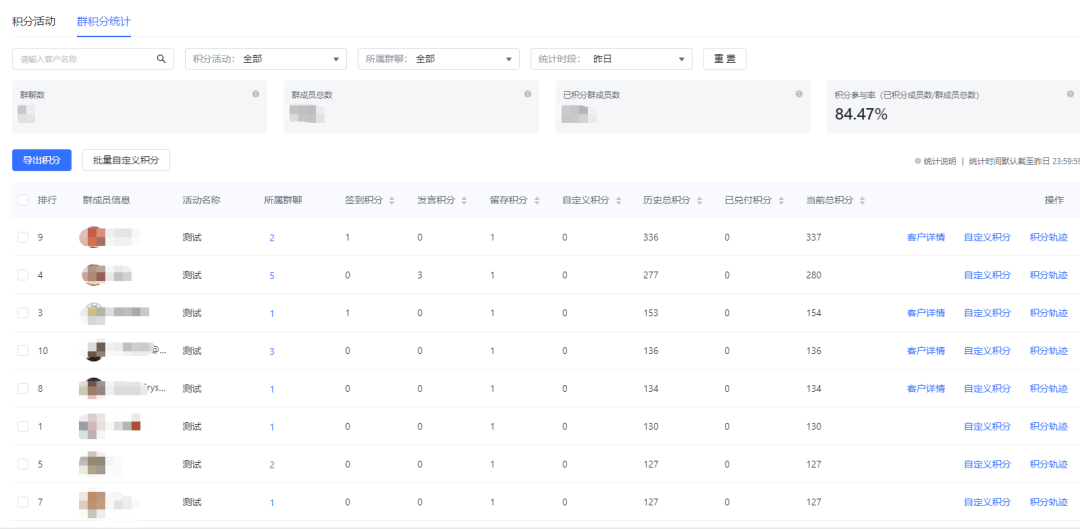1080x529 pixels.
Task: Check the row with rank 1
Action: 23,426
